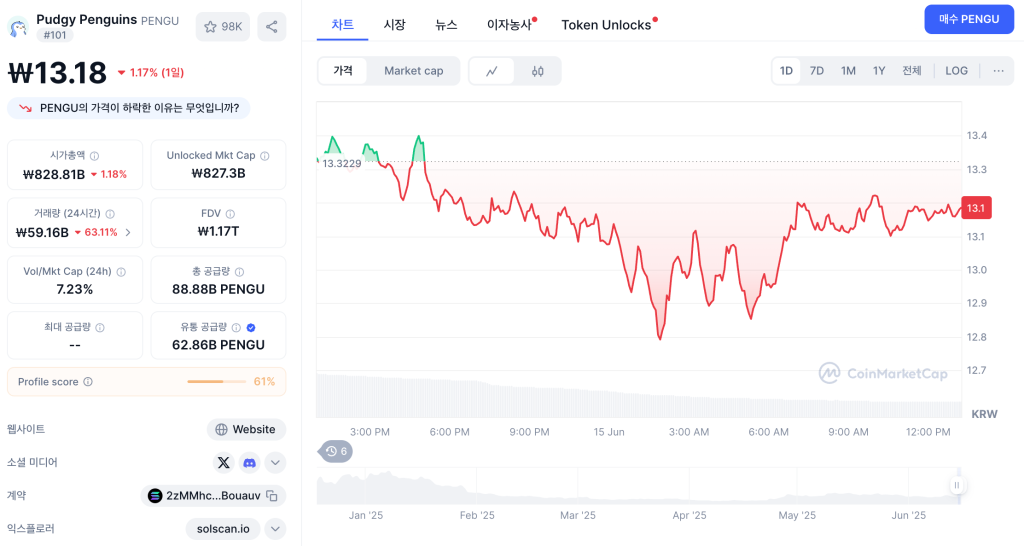The width and height of the screenshot is (1024, 546).
Task: Show info tooltip for 거래량 (24시간)
Action: [110, 214]
